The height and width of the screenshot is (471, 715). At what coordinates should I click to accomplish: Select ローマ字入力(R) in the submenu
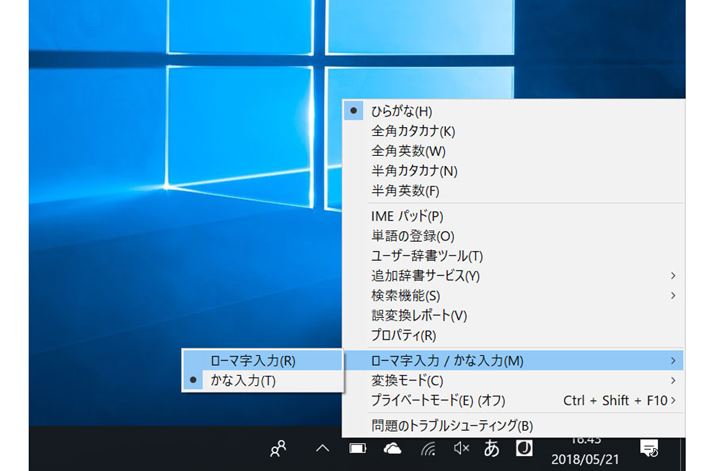[252, 360]
